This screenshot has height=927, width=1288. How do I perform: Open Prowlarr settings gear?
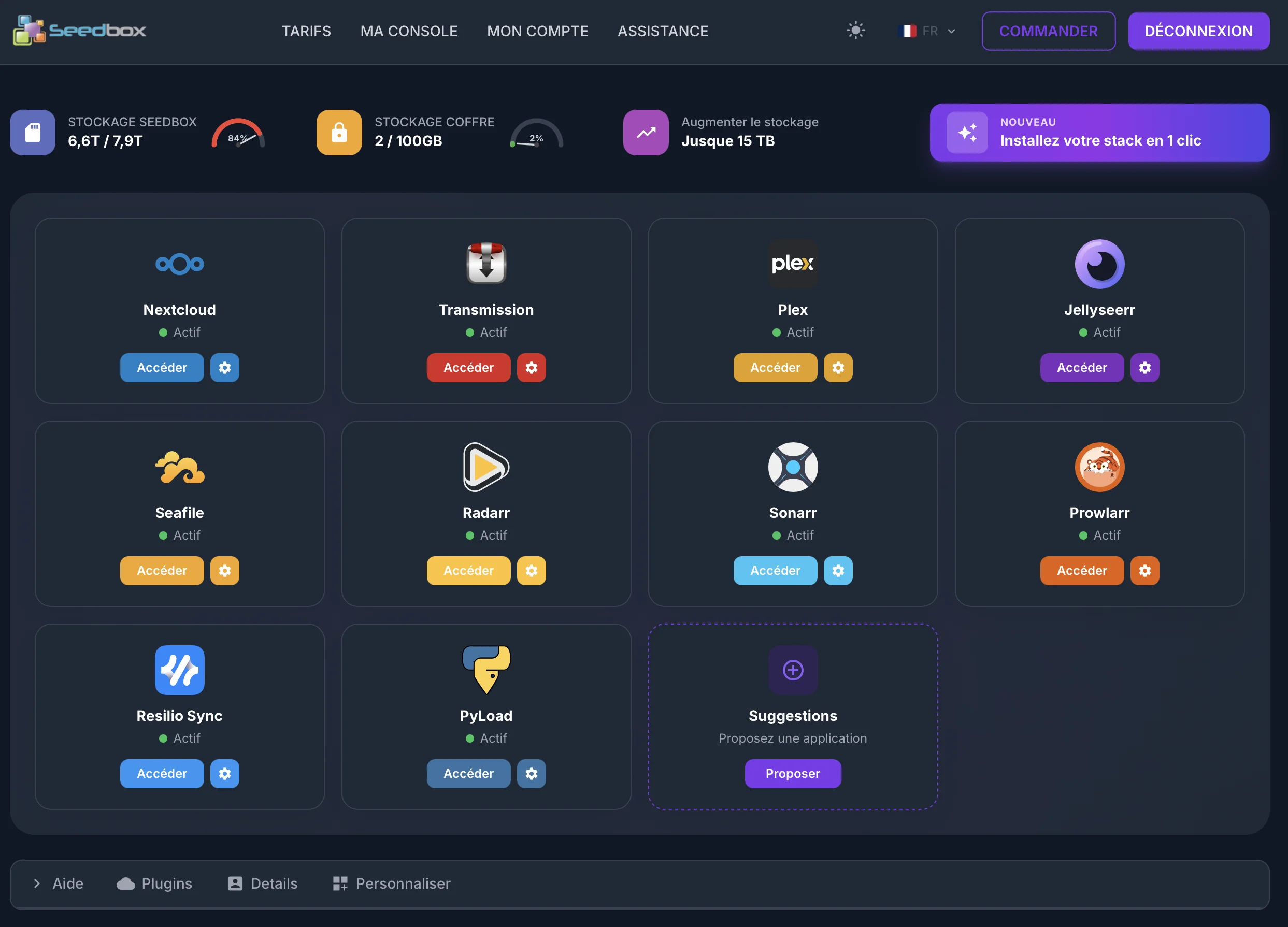pos(1145,571)
